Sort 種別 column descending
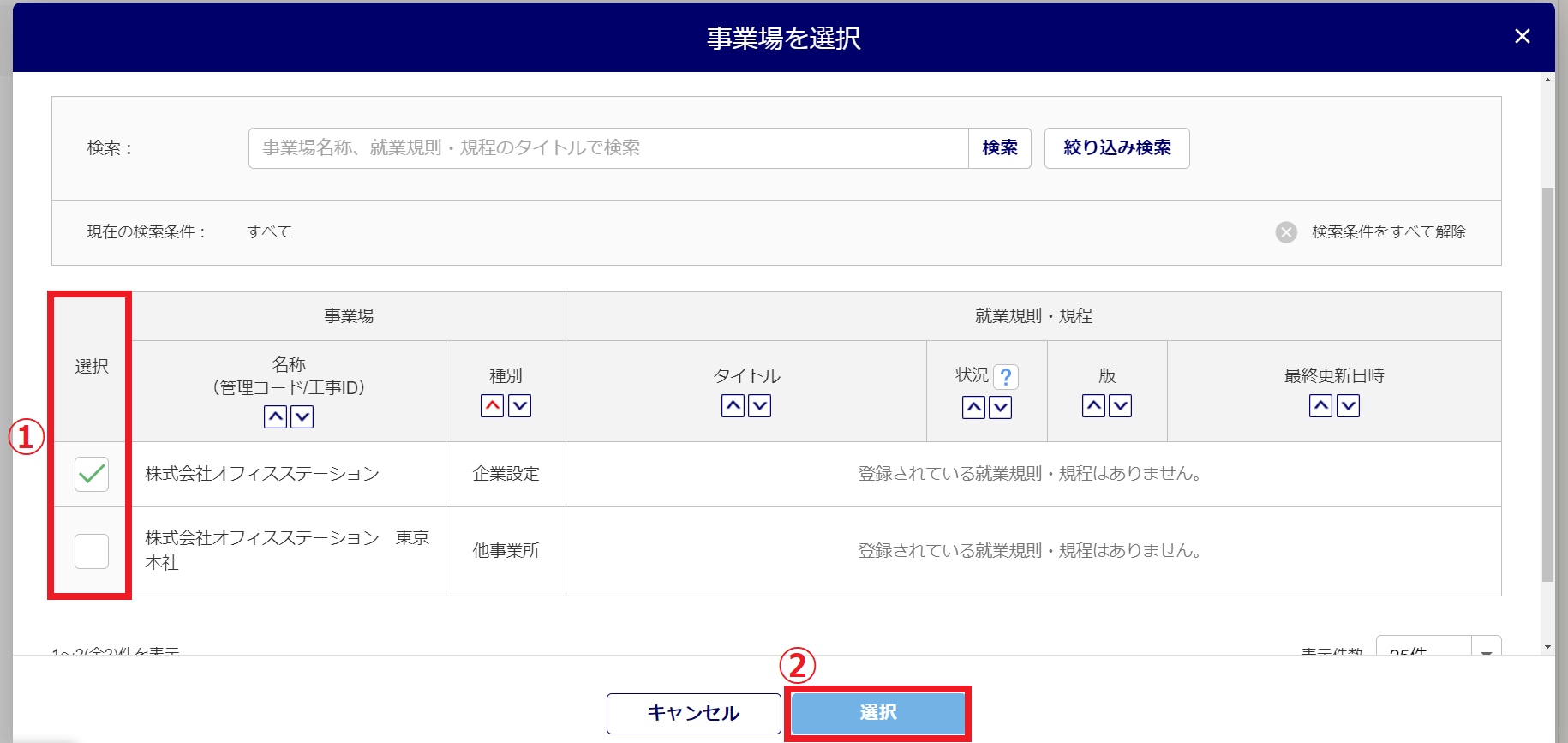Image resolution: width=1568 pixels, height=743 pixels. [519, 406]
